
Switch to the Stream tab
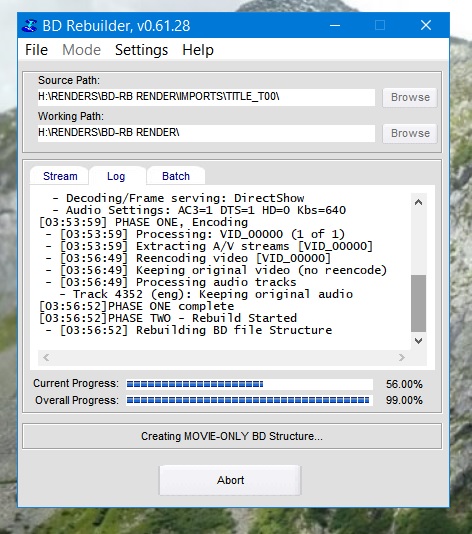point(60,176)
